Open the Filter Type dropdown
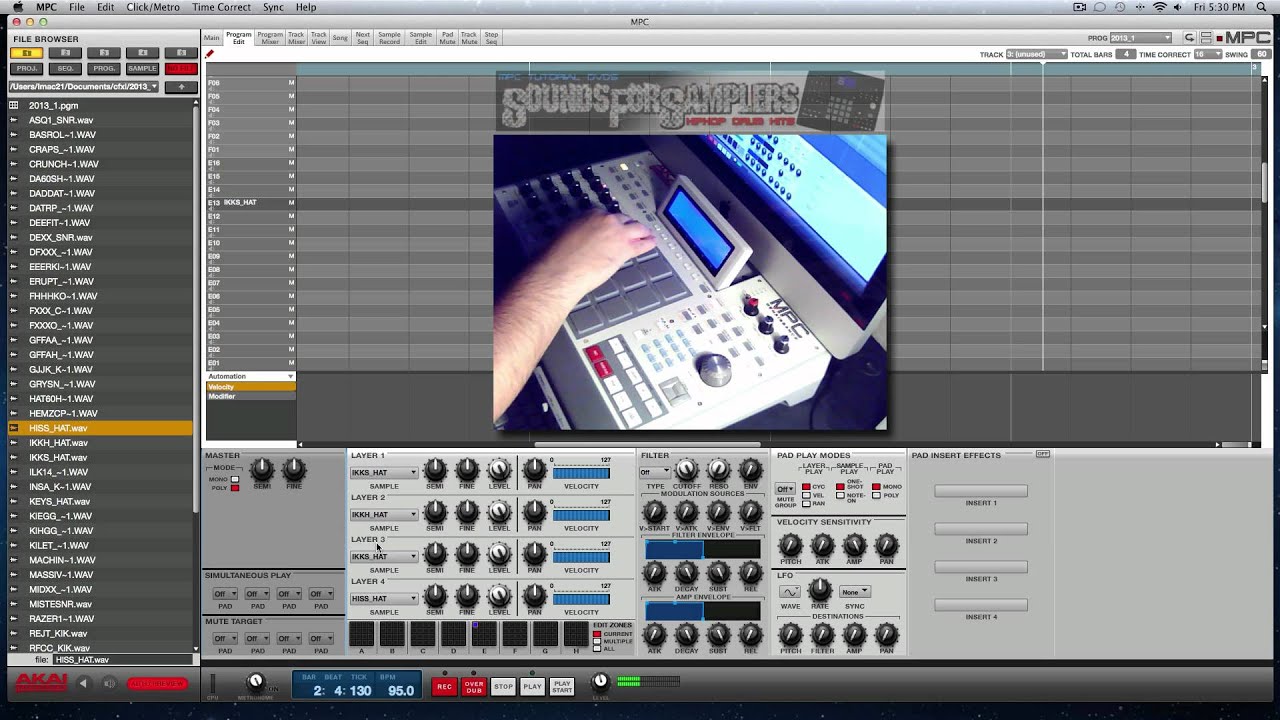The image size is (1280, 720). pos(655,472)
